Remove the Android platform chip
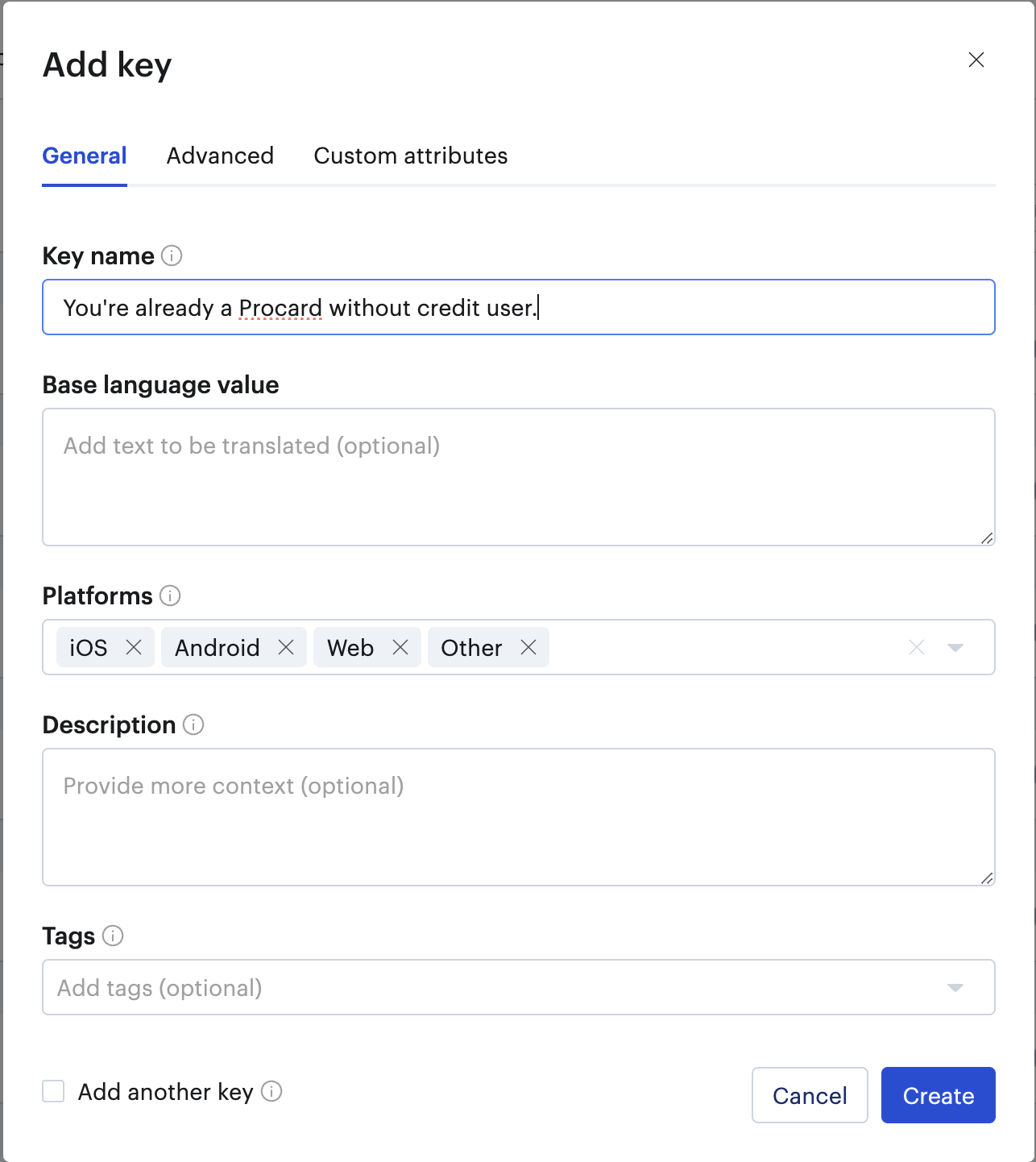Image resolution: width=1036 pixels, height=1162 pixels. pos(286,647)
